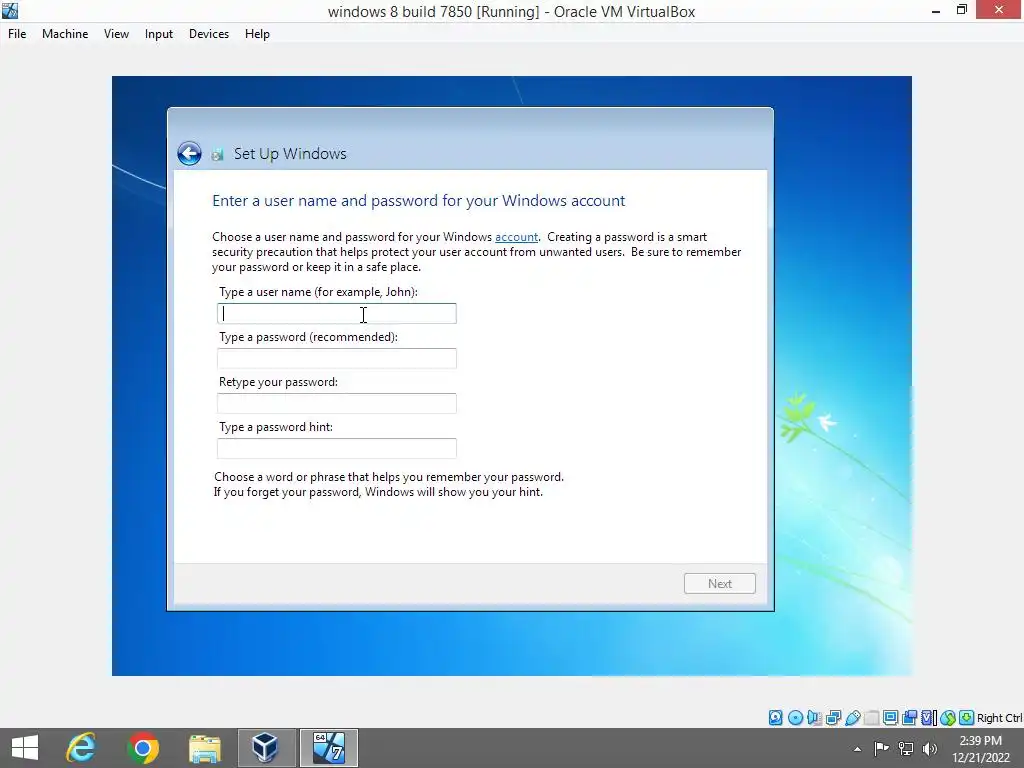Focus the user name input field
This screenshot has height=768, width=1024.
[x=337, y=313]
